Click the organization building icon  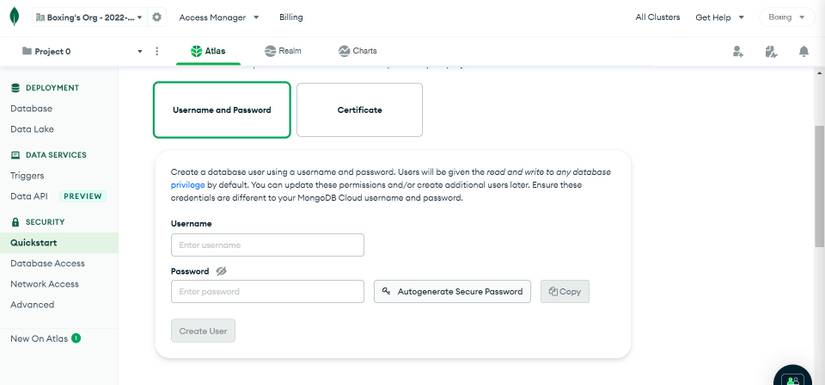(40, 17)
